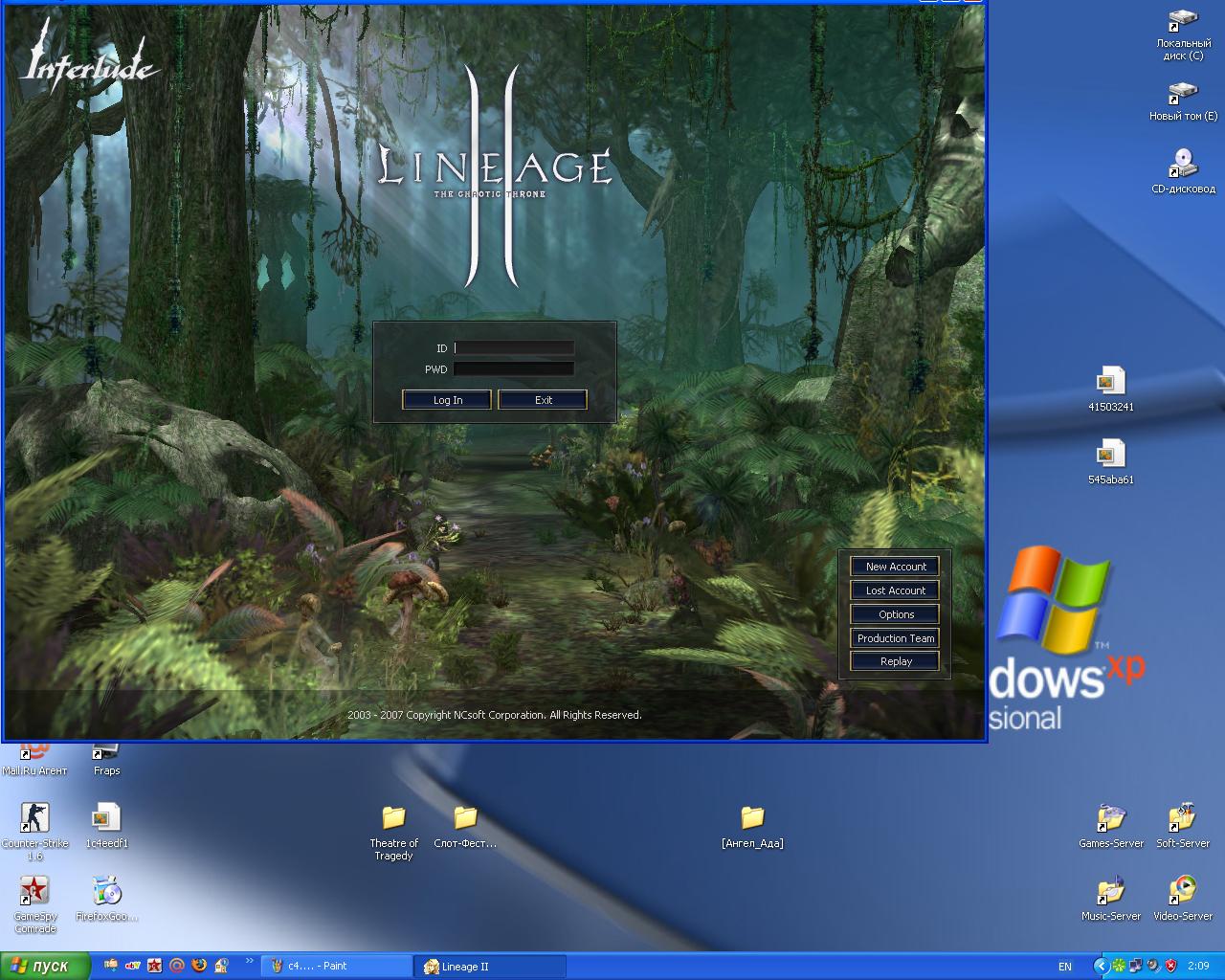Focus the PWD password field

514,368
